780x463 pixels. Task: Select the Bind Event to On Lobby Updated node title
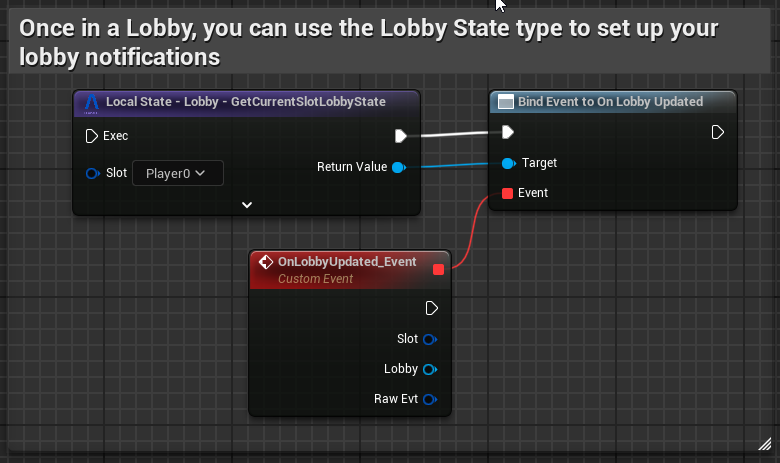pyautogui.click(x=610, y=102)
